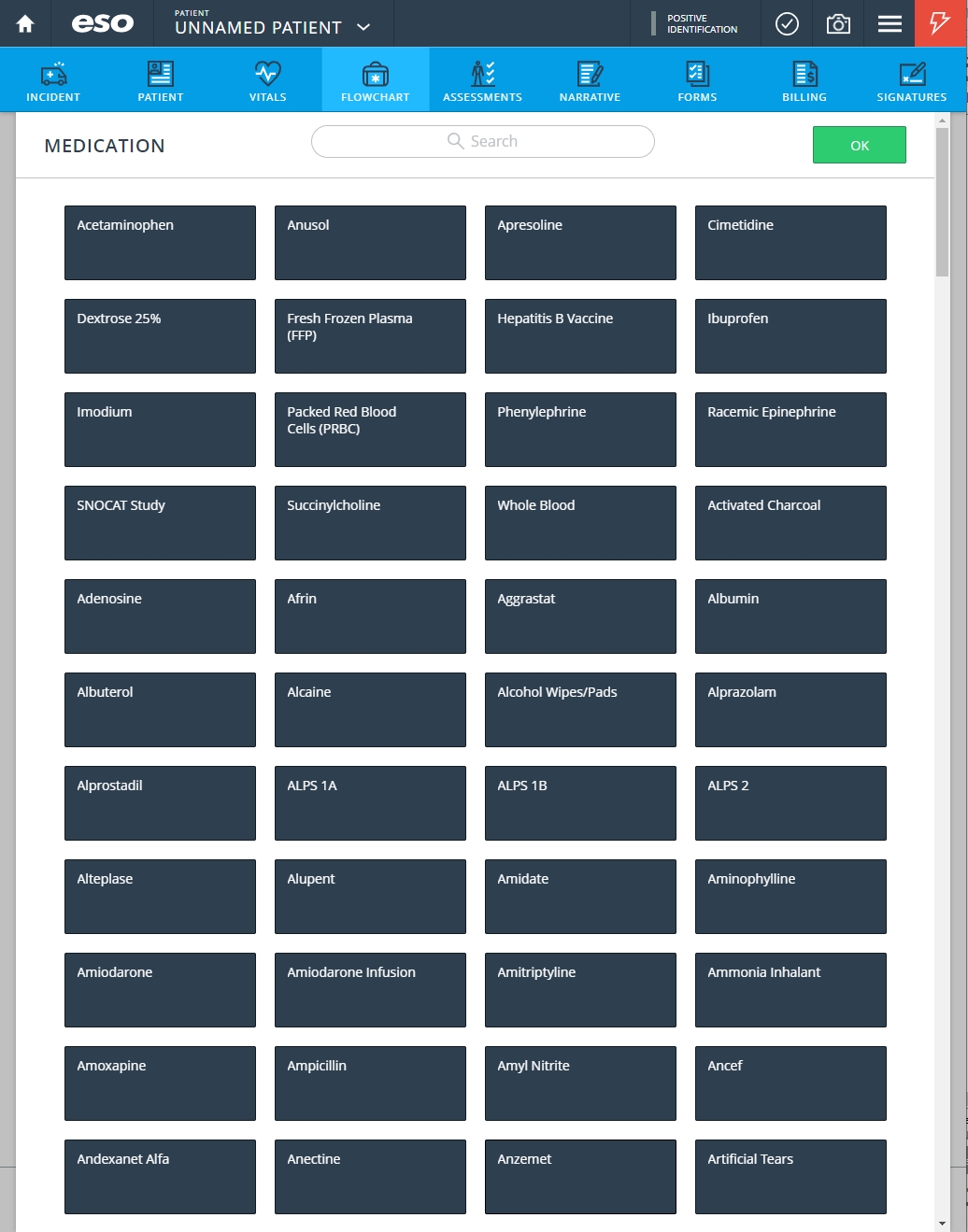
Task: Open the hamburger menu
Action: 890,23
